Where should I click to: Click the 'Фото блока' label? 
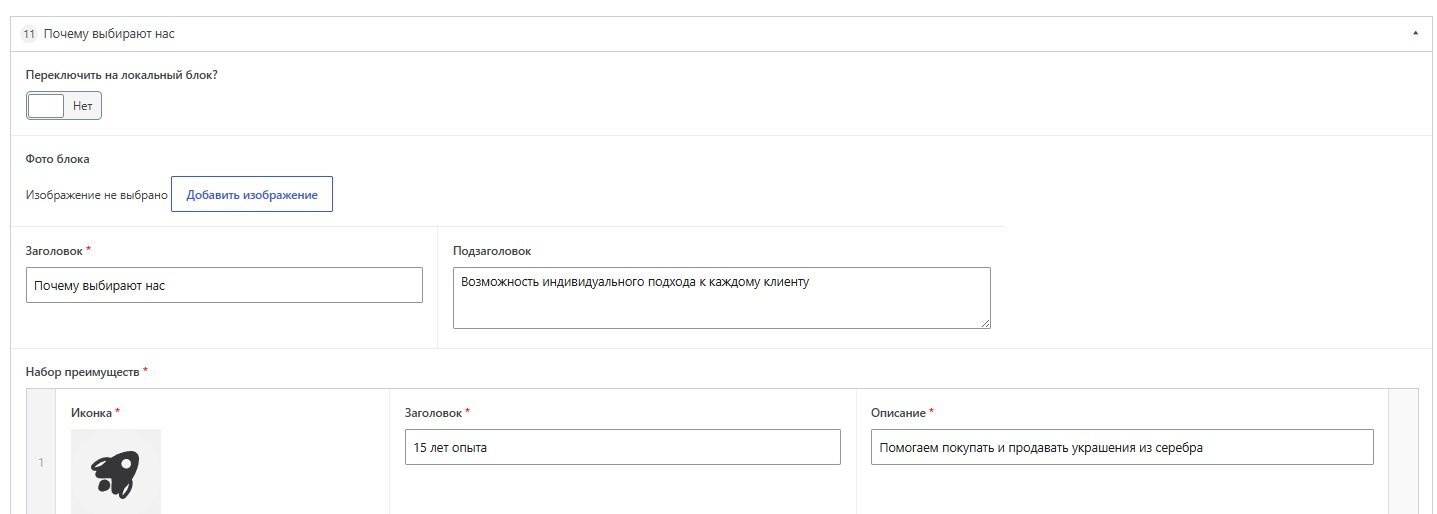[x=58, y=159]
